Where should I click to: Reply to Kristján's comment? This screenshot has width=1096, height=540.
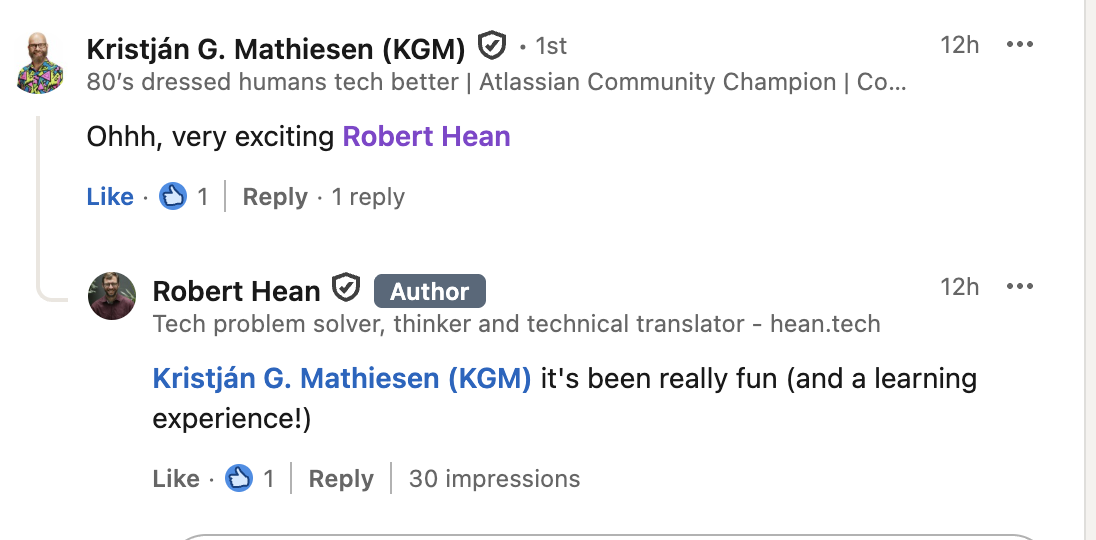pyautogui.click(x=275, y=197)
